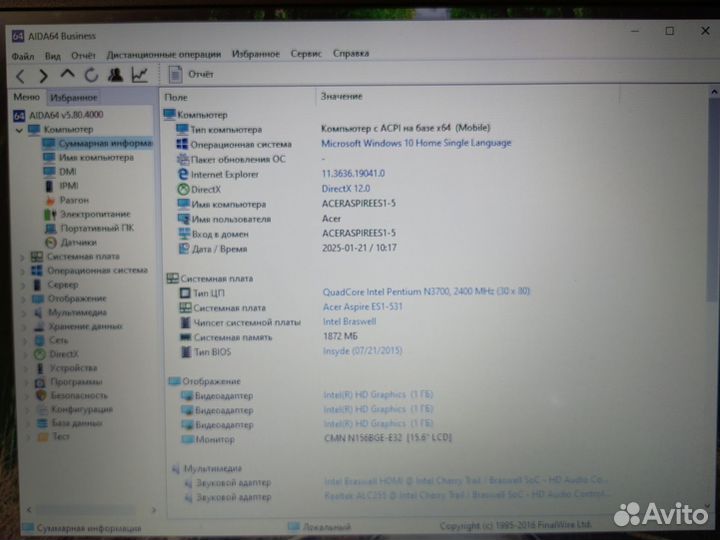Select the Безопасность shield icon in tree
The height and width of the screenshot is (540, 720).
(x=41, y=395)
